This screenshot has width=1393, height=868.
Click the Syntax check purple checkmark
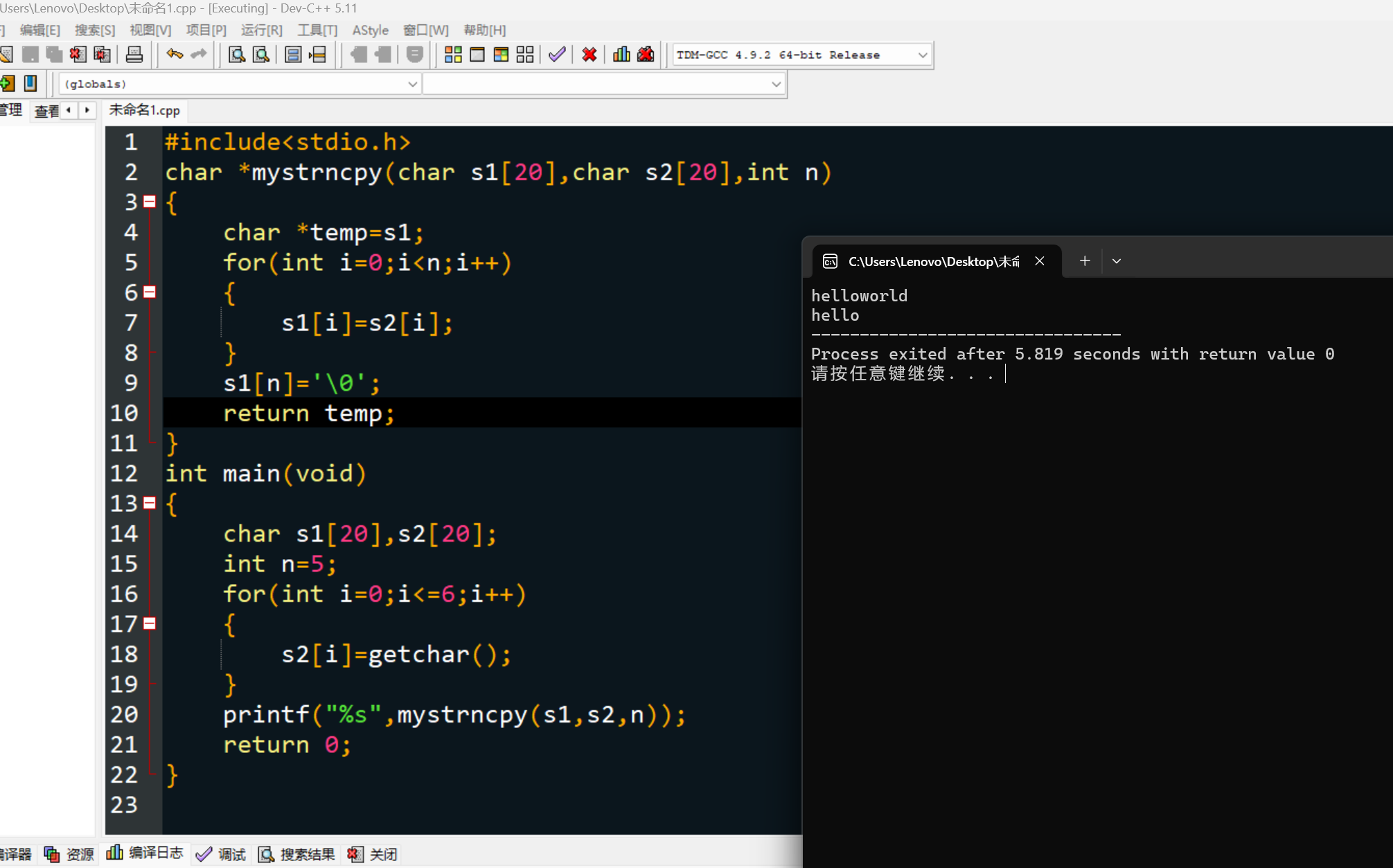(557, 55)
